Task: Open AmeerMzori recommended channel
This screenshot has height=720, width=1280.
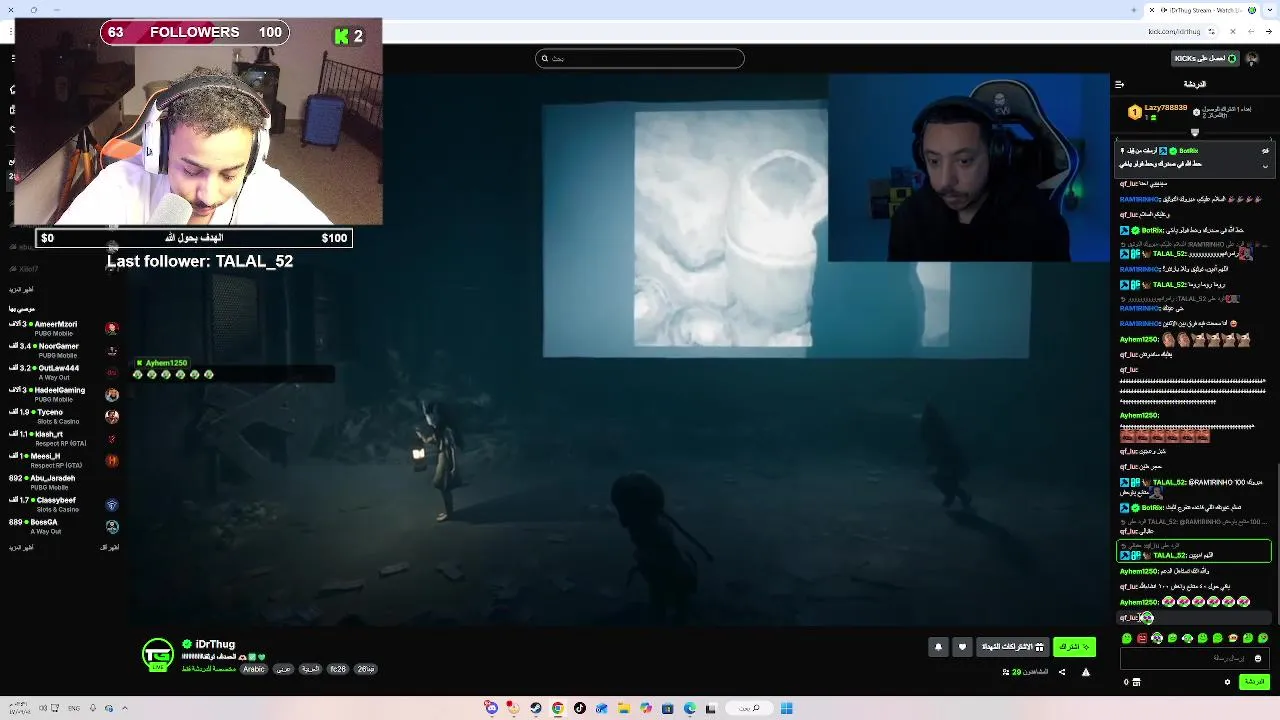Action: pyautogui.click(x=64, y=328)
